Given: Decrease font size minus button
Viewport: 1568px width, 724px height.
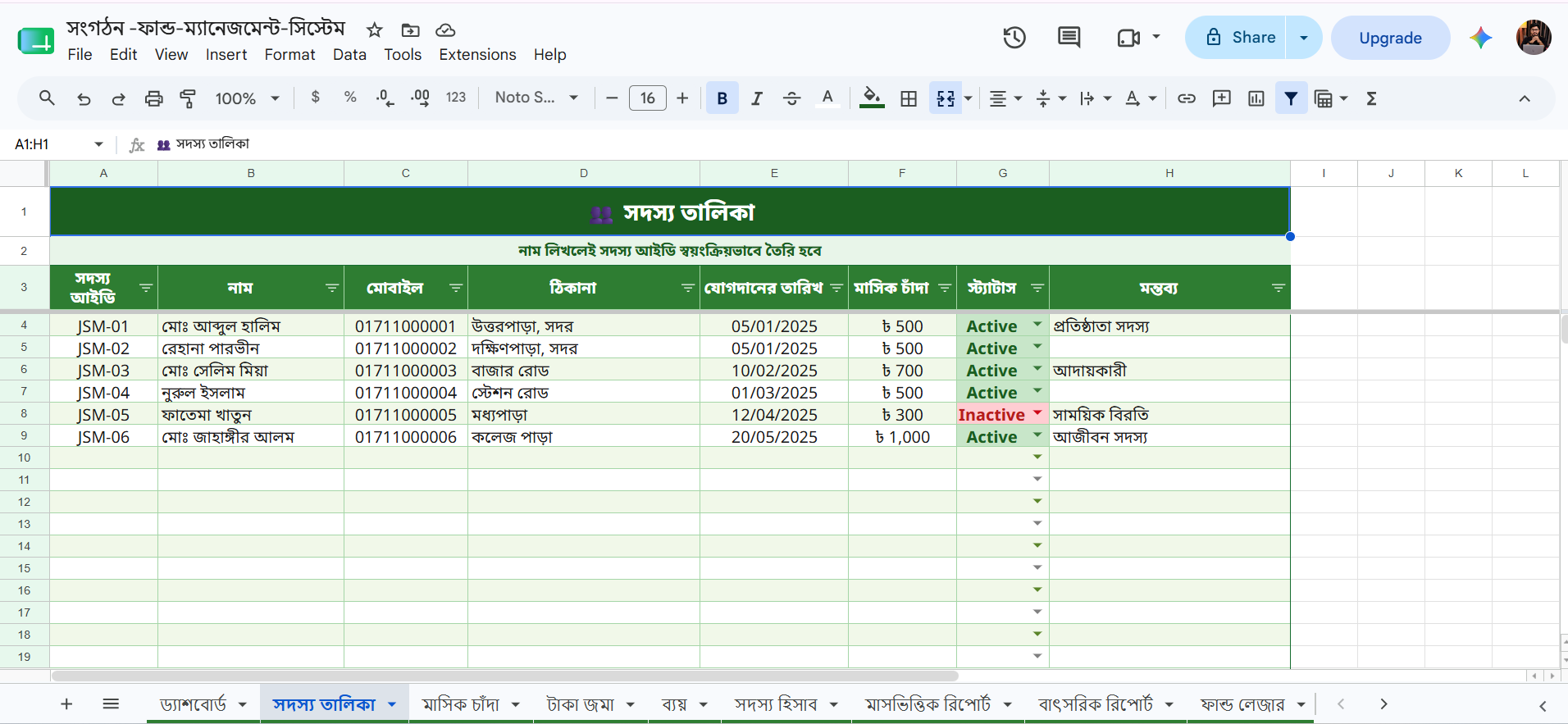Looking at the screenshot, I should click(x=612, y=98).
